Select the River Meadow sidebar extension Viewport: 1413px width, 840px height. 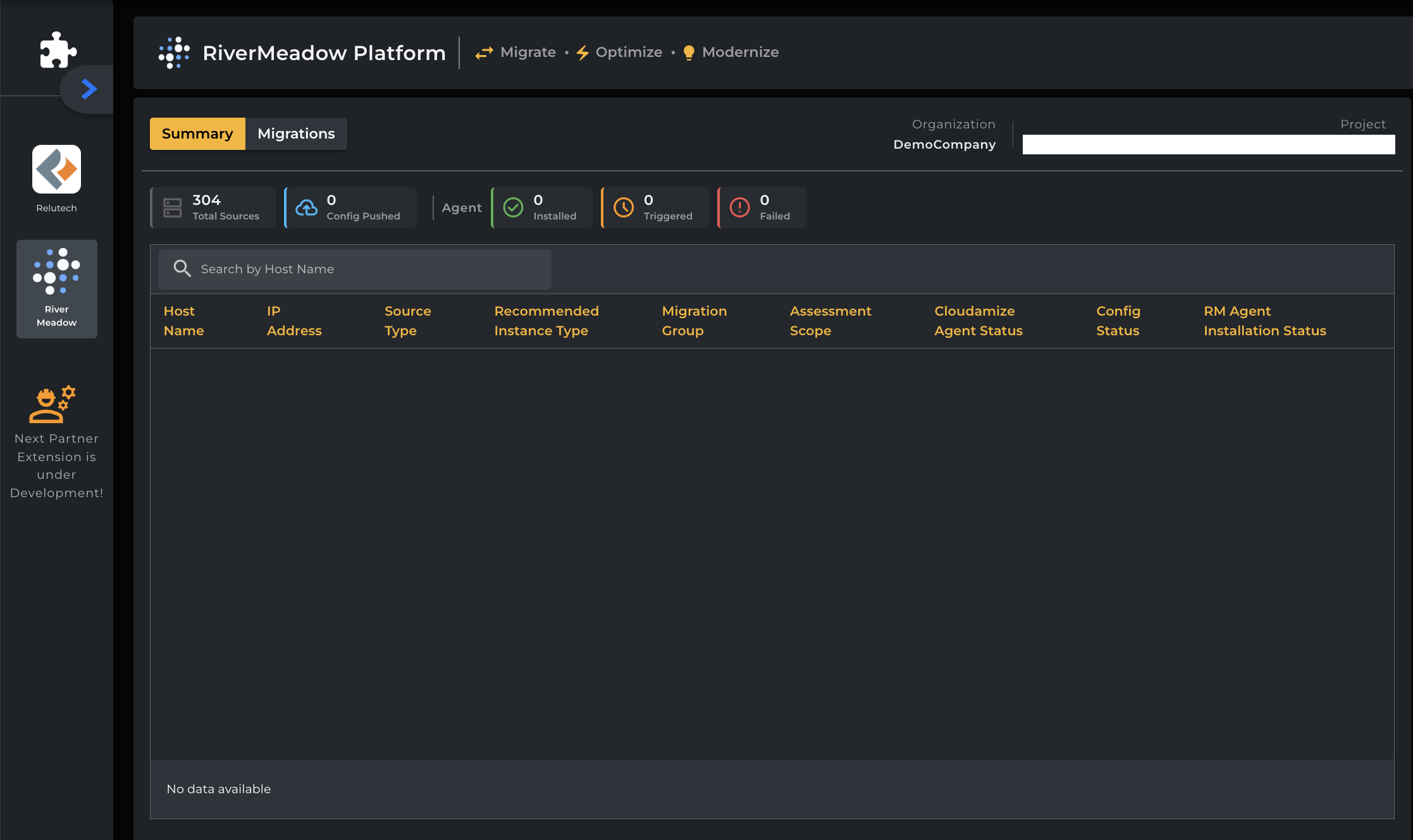coord(56,288)
